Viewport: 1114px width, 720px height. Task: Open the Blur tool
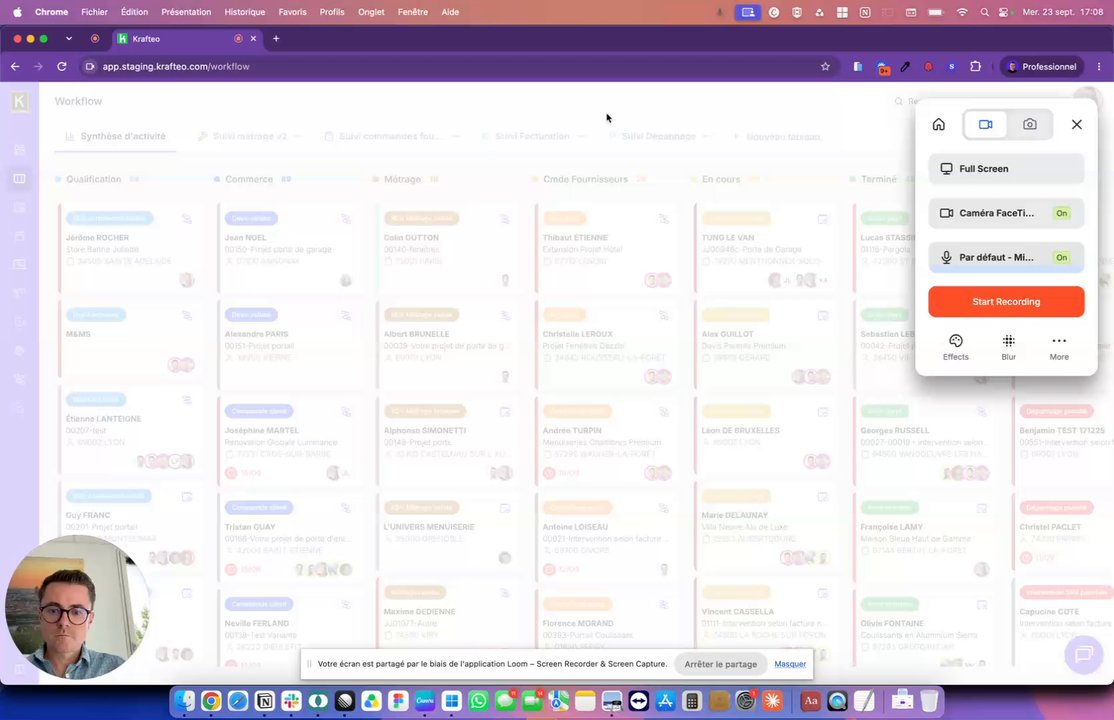click(1008, 348)
